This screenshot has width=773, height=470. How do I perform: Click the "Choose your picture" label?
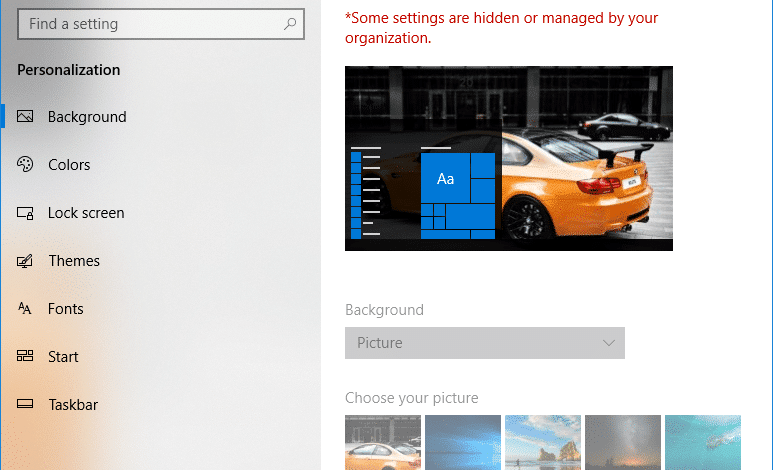412,398
